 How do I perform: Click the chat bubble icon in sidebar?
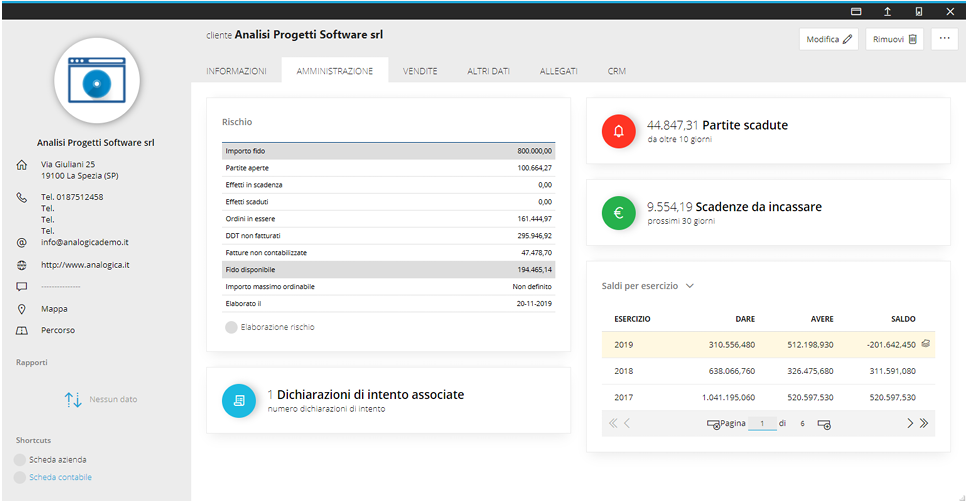tap(22, 287)
